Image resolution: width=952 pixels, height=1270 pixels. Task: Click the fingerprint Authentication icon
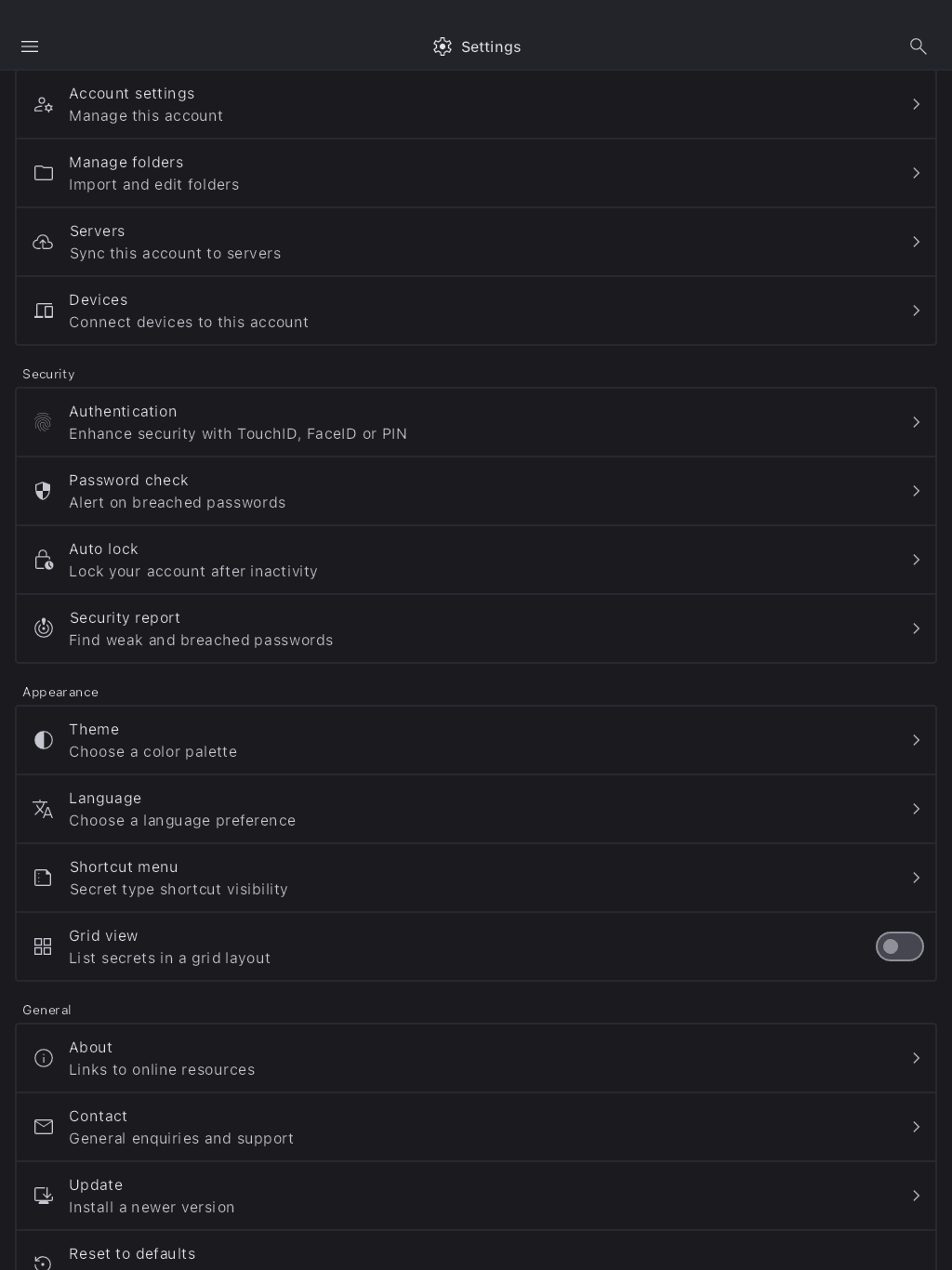[43, 423]
